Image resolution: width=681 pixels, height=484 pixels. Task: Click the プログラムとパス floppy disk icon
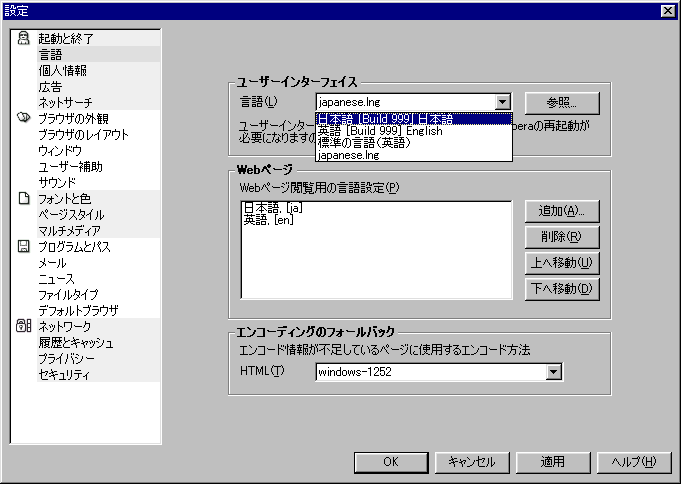click(x=24, y=246)
